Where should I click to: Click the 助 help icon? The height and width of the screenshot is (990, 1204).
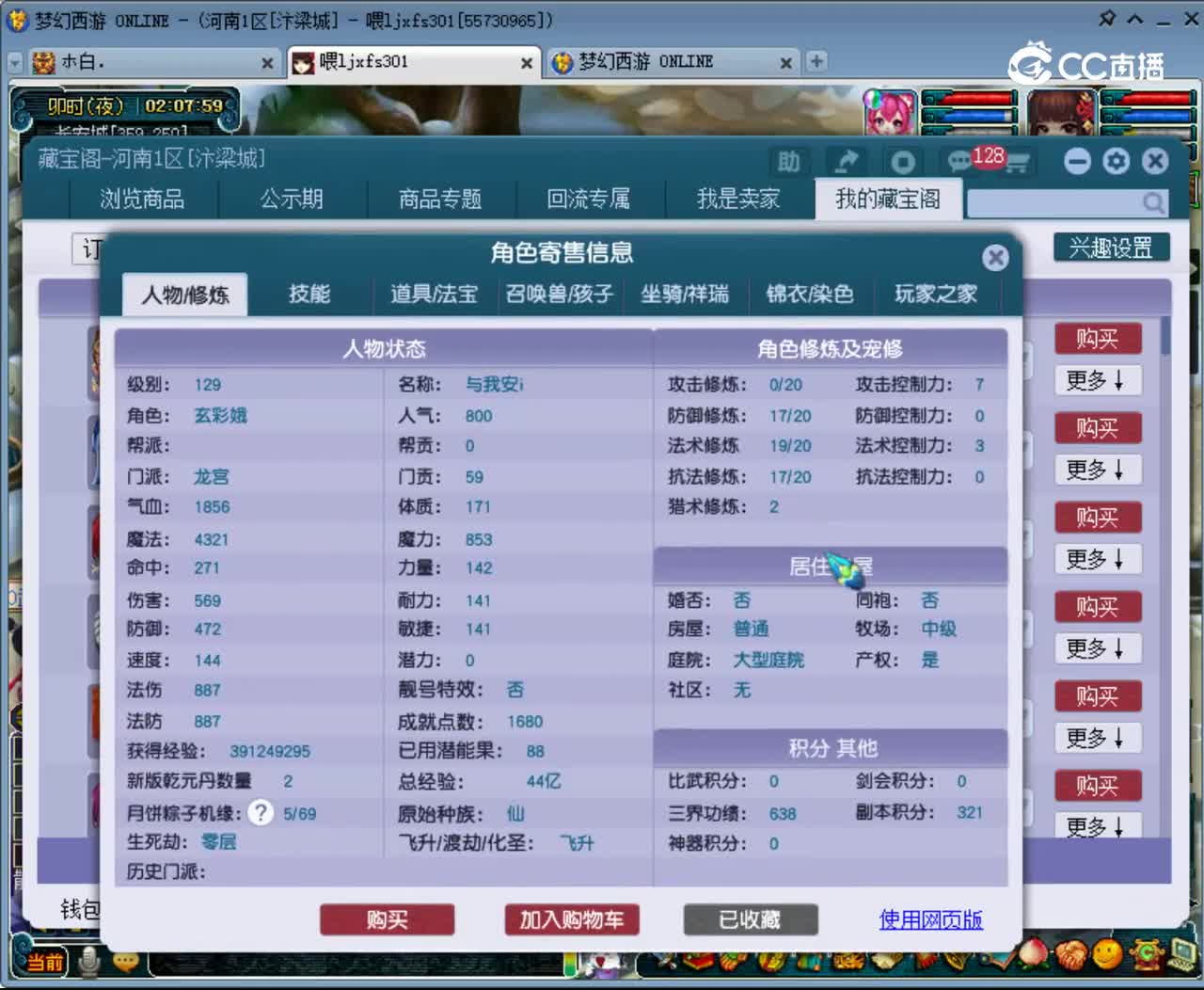coord(790,161)
